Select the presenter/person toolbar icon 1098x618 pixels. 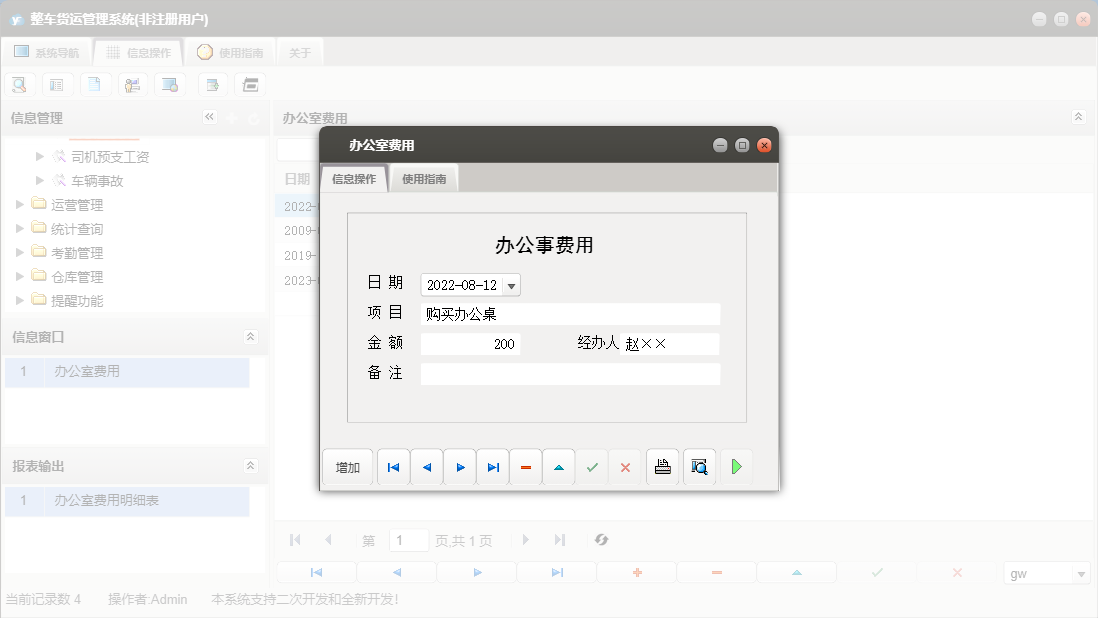133,84
